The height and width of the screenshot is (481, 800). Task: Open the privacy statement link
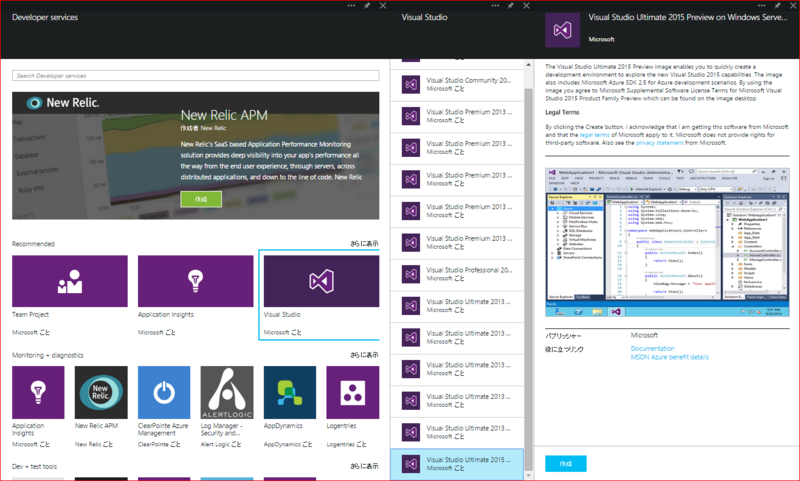point(659,143)
